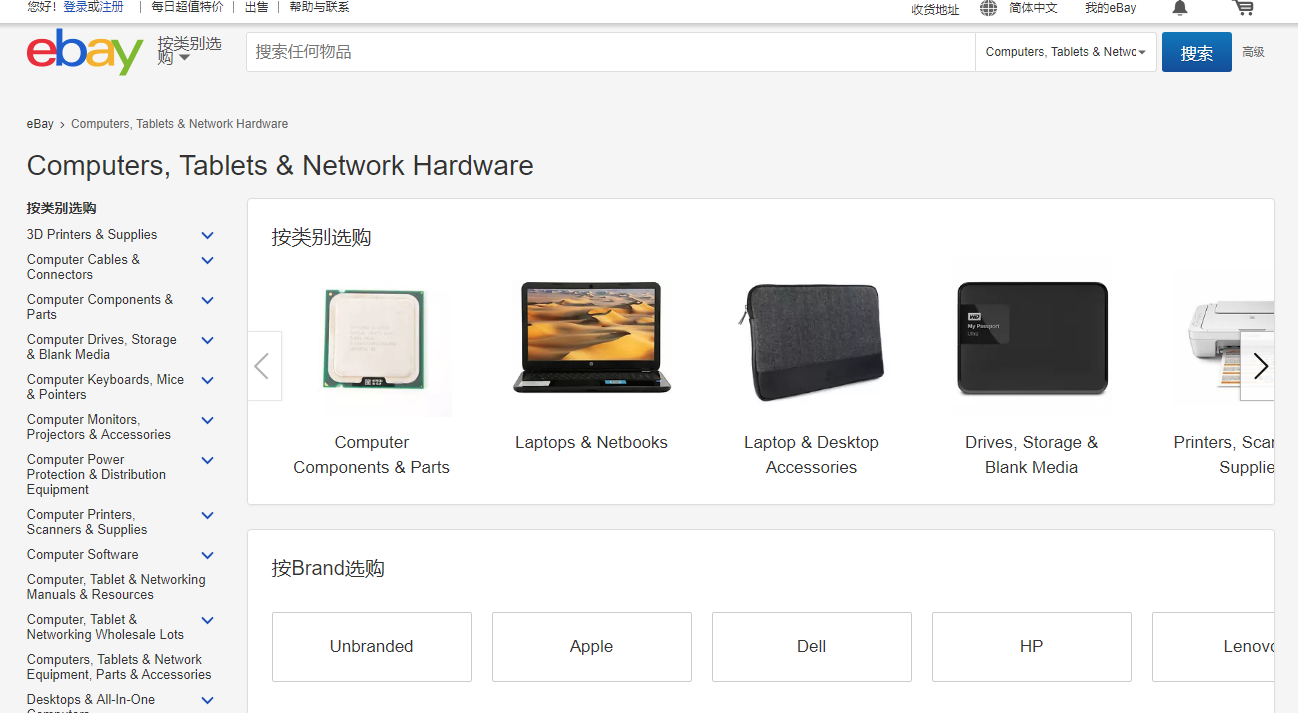Click 注册 register link

[112, 7]
